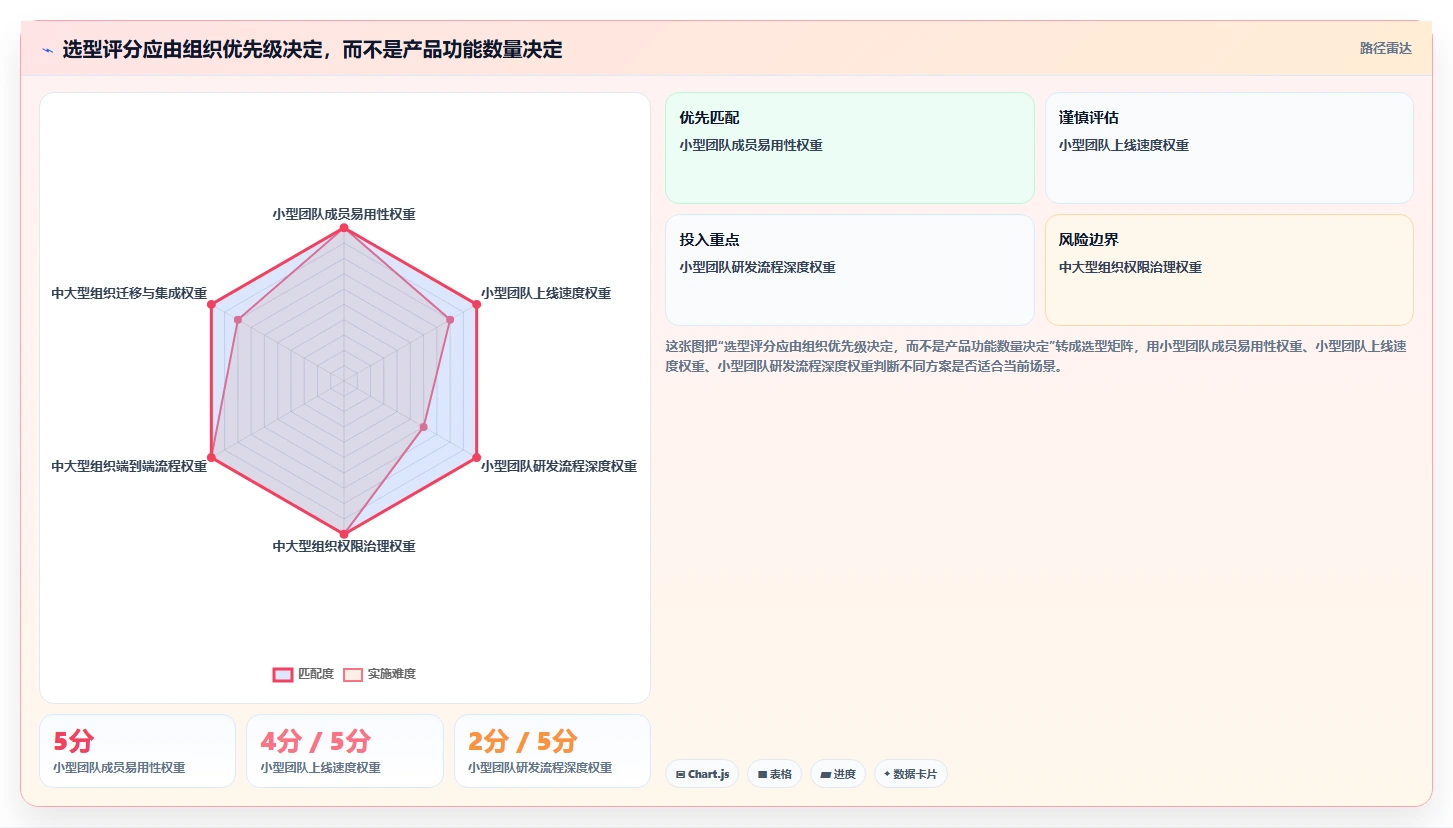Screen dimensions: 1453x828
Task: Click the description paragraph starting 这张图把
Action: (x=1037, y=356)
